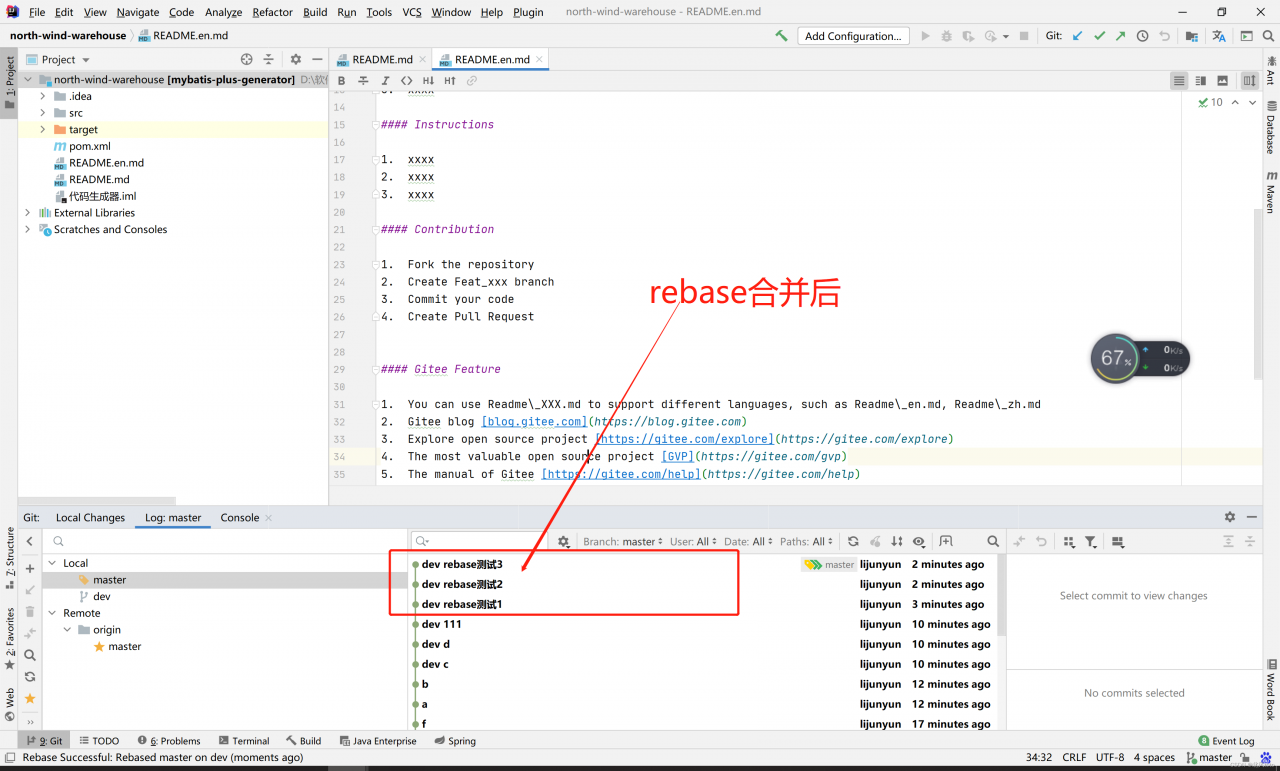
Task: Expand the .idea folder
Action: [43, 96]
